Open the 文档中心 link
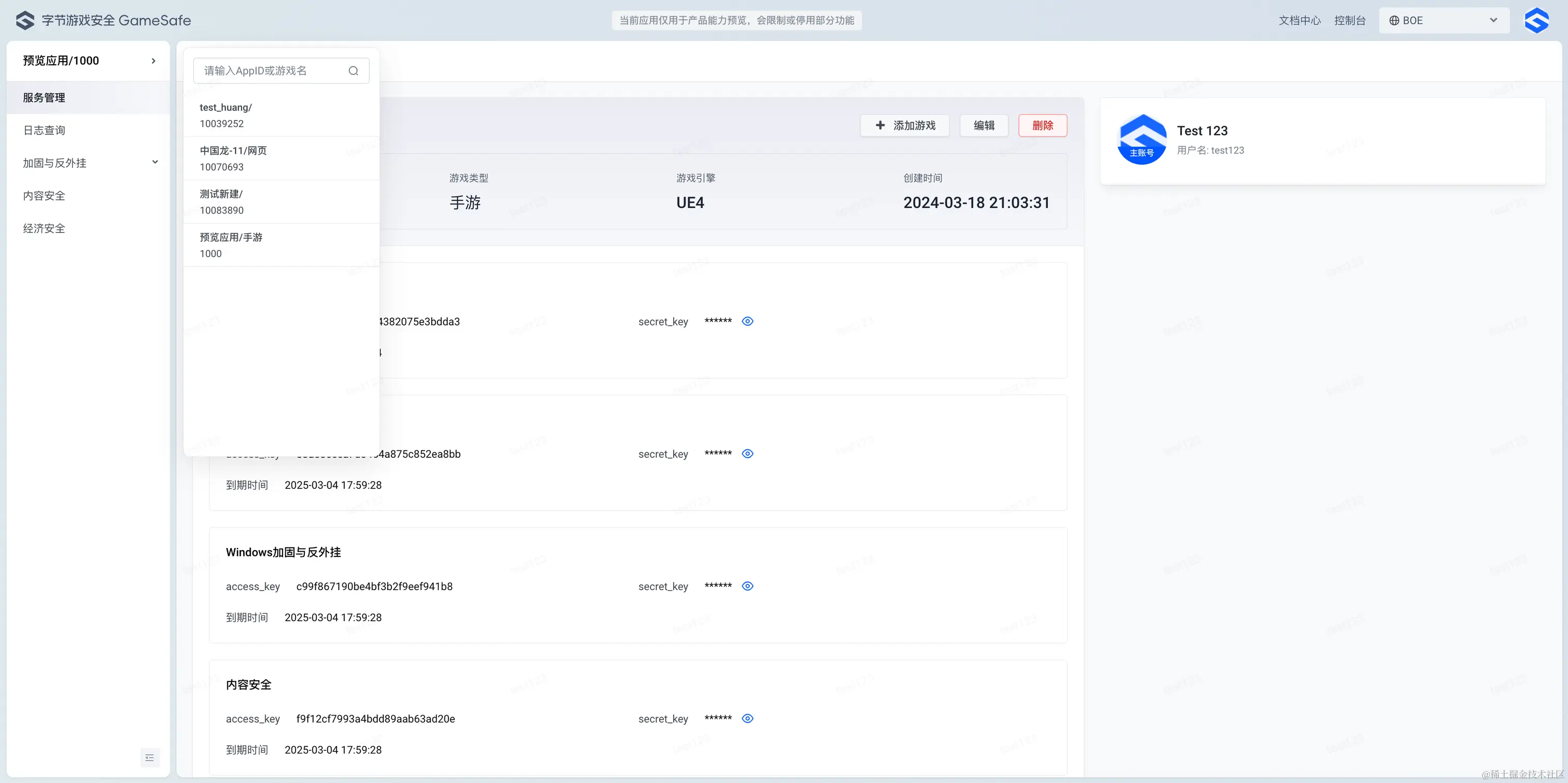1568x783 pixels. [1299, 20]
